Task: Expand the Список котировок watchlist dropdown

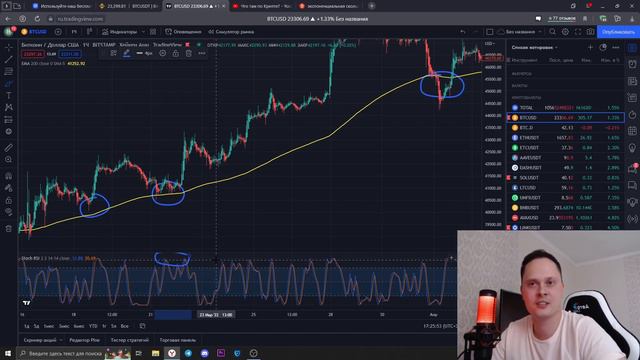Action: coord(534,48)
